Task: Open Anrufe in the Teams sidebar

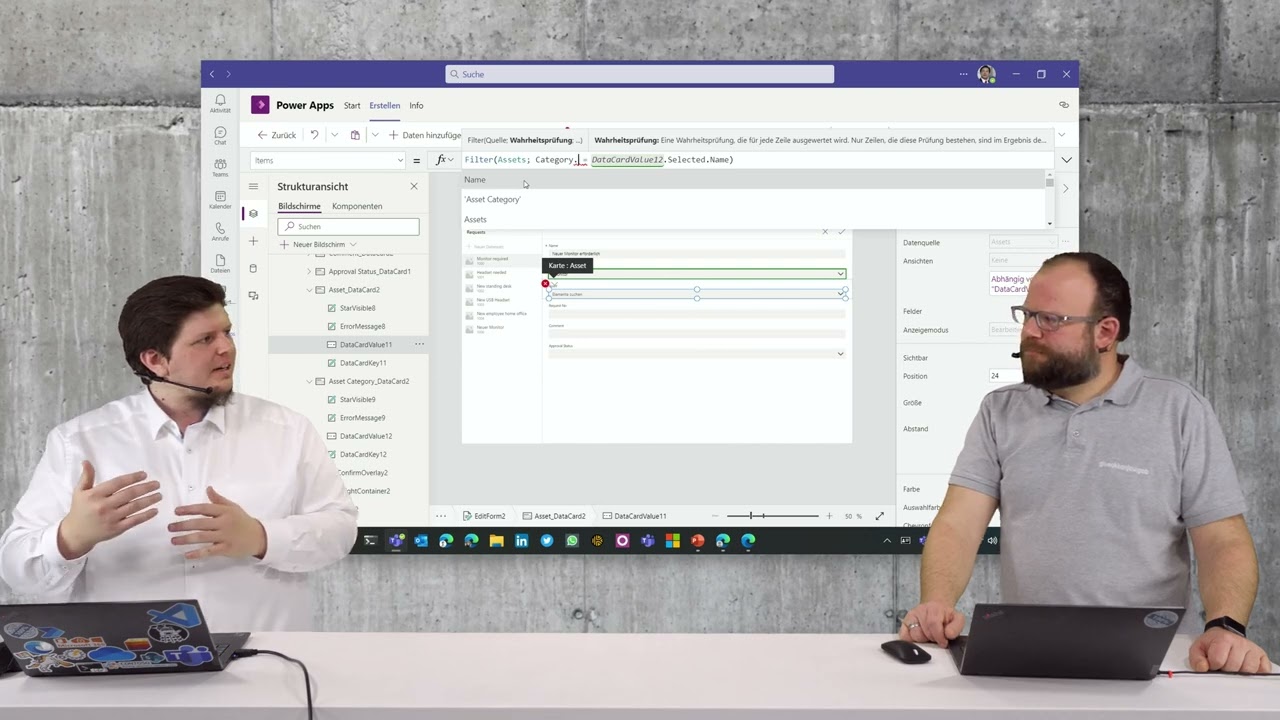Action: (x=220, y=231)
